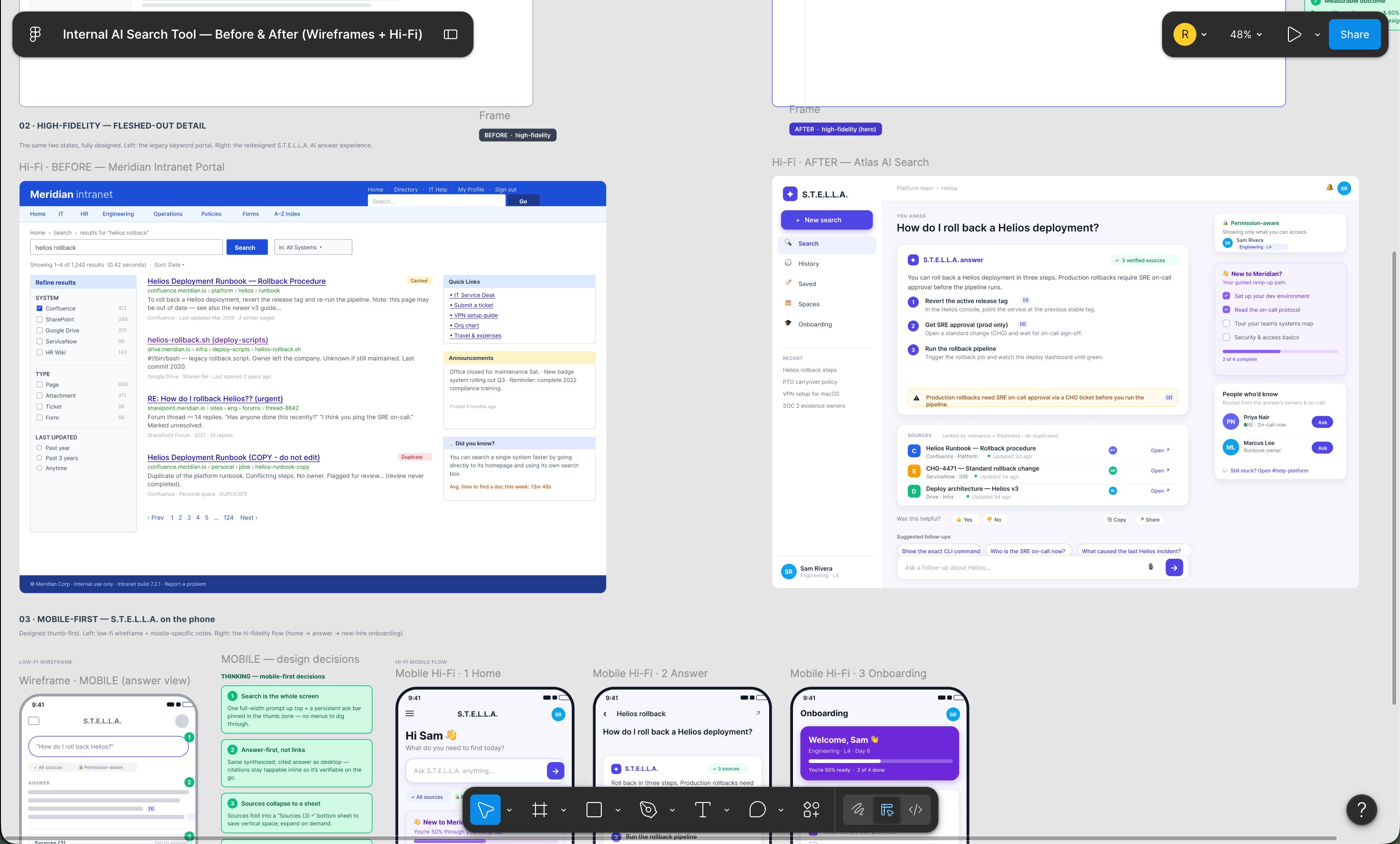Image resolution: width=1400 pixels, height=844 pixels.
Task: Click the yellow R user avatar
Action: [x=1184, y=34]
